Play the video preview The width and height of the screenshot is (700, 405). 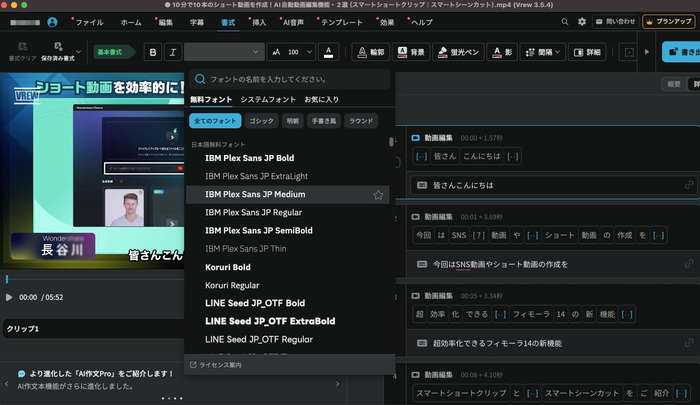point(8,297)
